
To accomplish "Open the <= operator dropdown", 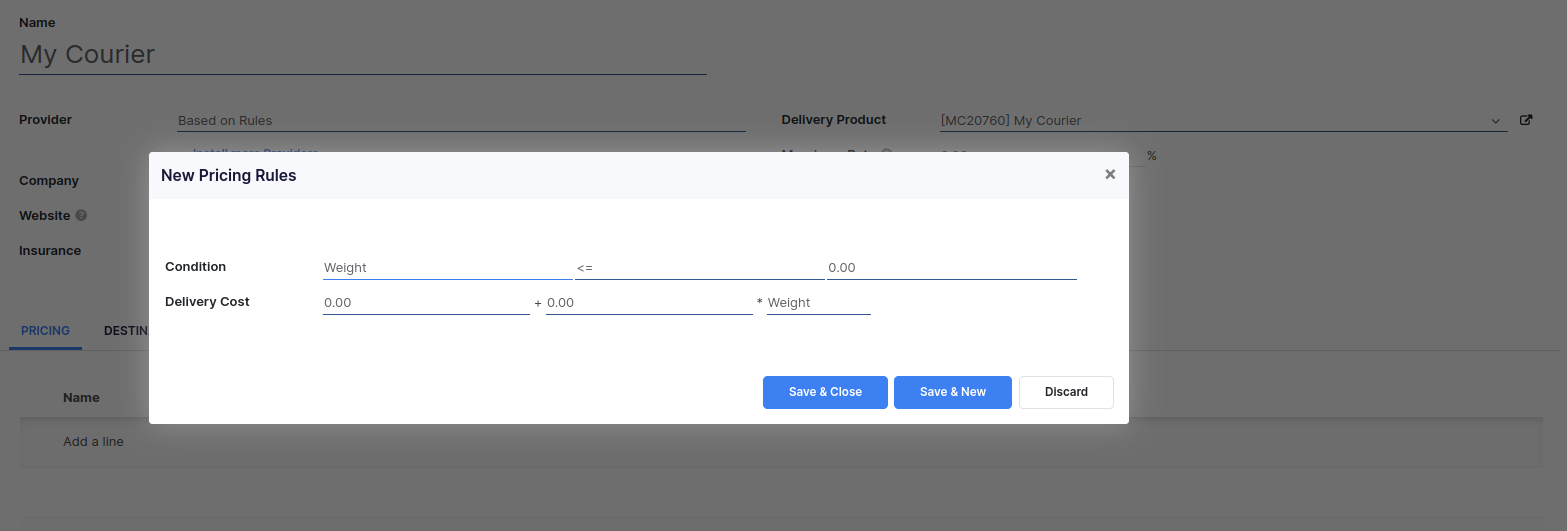I will 699,268.
